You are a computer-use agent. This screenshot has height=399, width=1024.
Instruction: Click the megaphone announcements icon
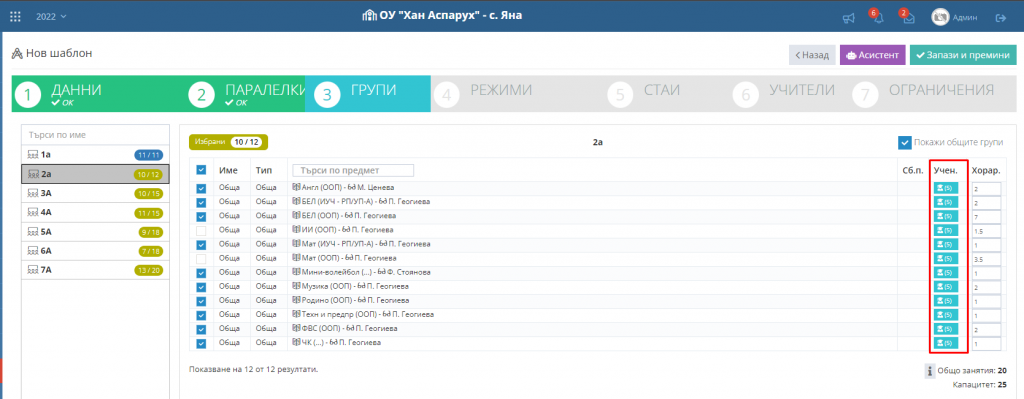(848, 18)
